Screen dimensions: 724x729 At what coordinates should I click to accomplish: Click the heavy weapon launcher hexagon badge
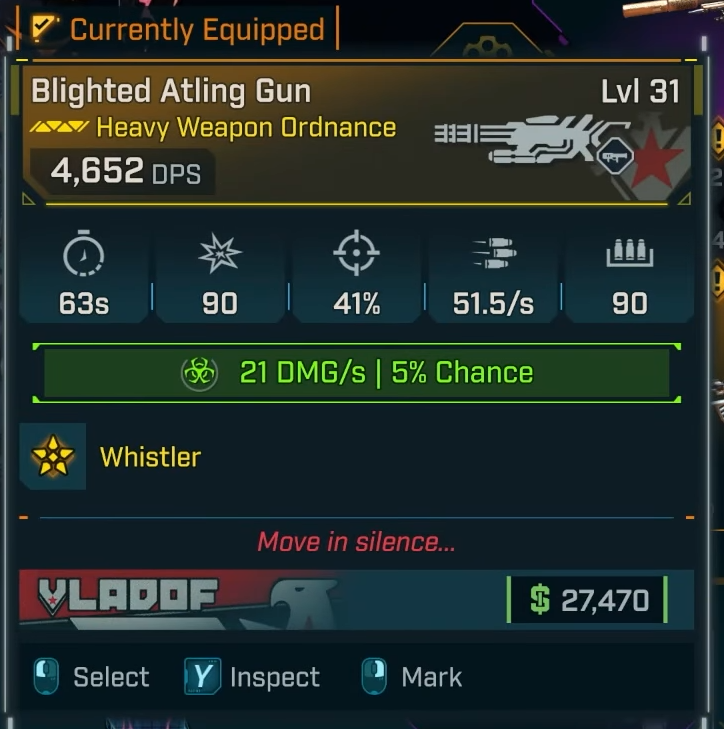pyautogui.click(x=615, y=156)
